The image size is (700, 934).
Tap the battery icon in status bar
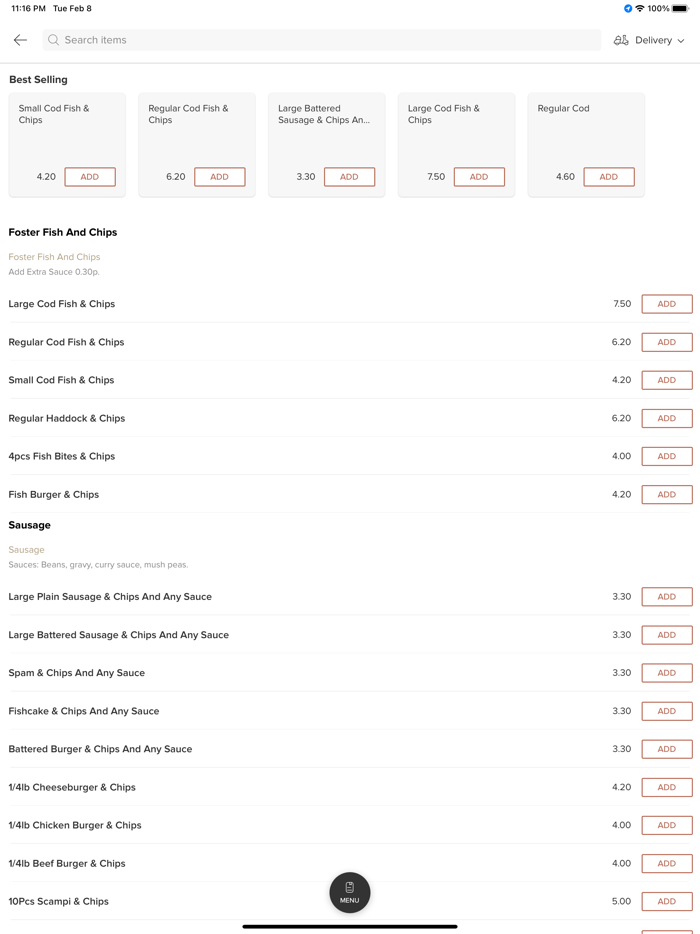[x=680, y=8]
